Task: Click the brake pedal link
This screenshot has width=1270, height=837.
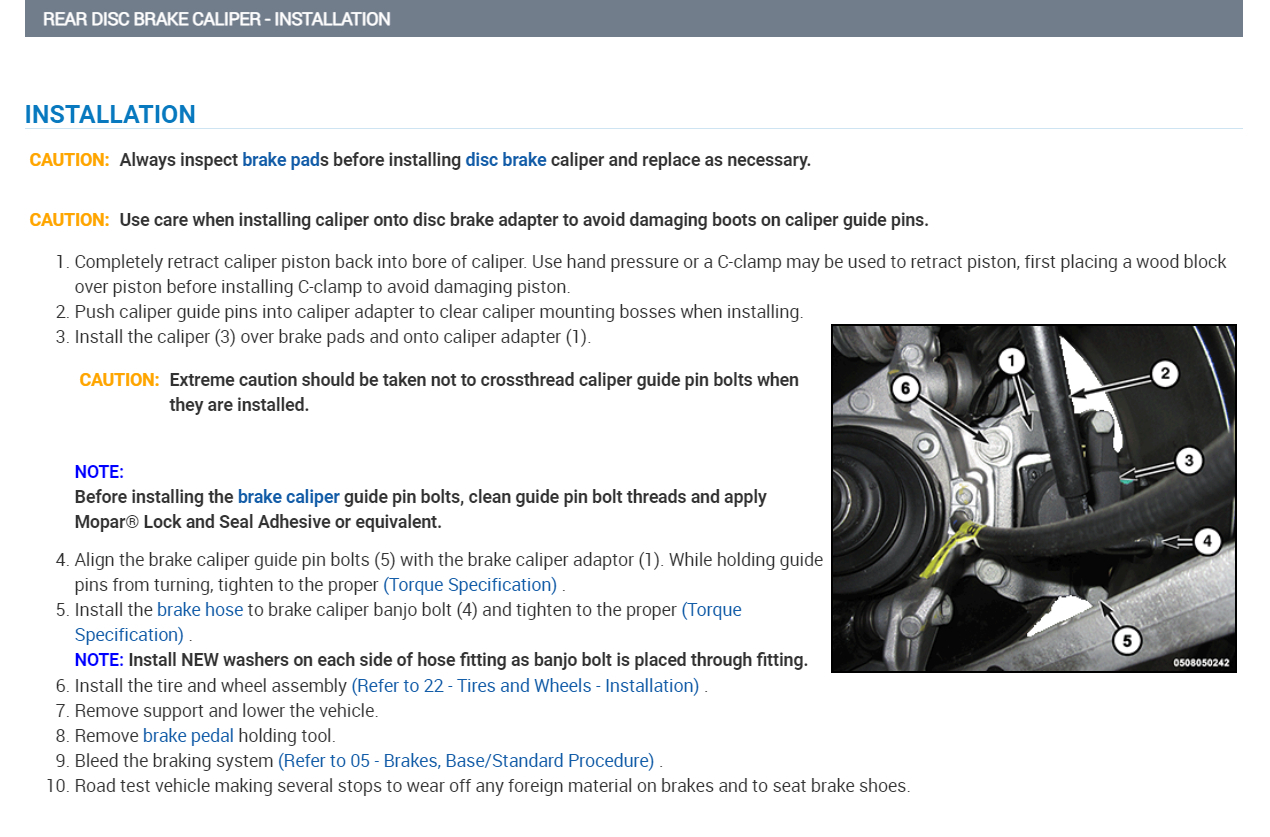Action: 188,736
